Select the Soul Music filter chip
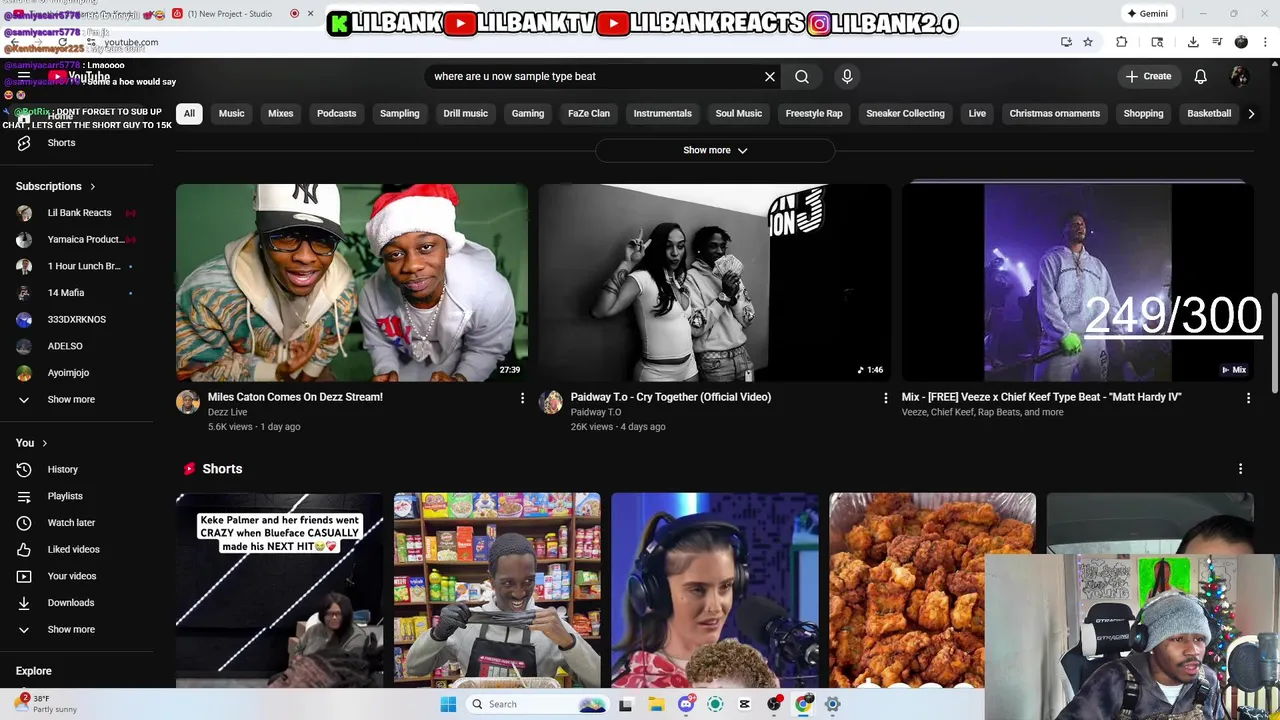Viewport: 1280px width, 720px height. click(x=739, y=113)
